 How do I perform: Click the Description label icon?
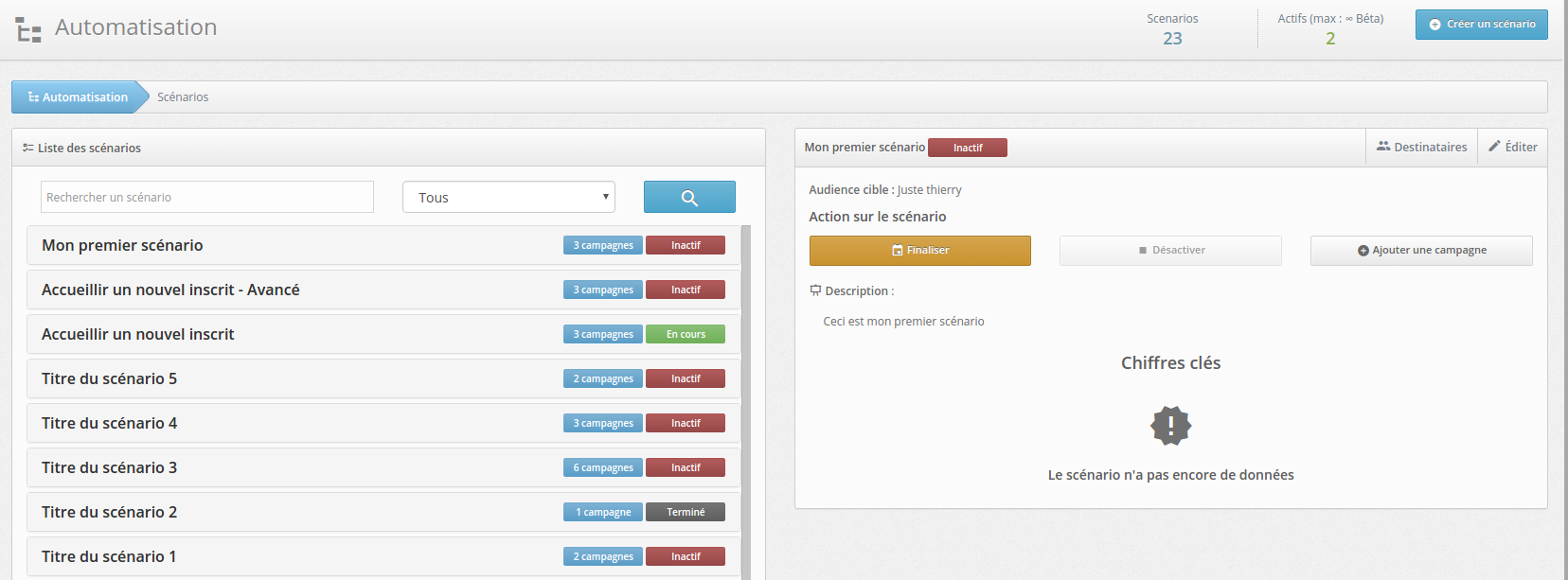coord(815,290)
